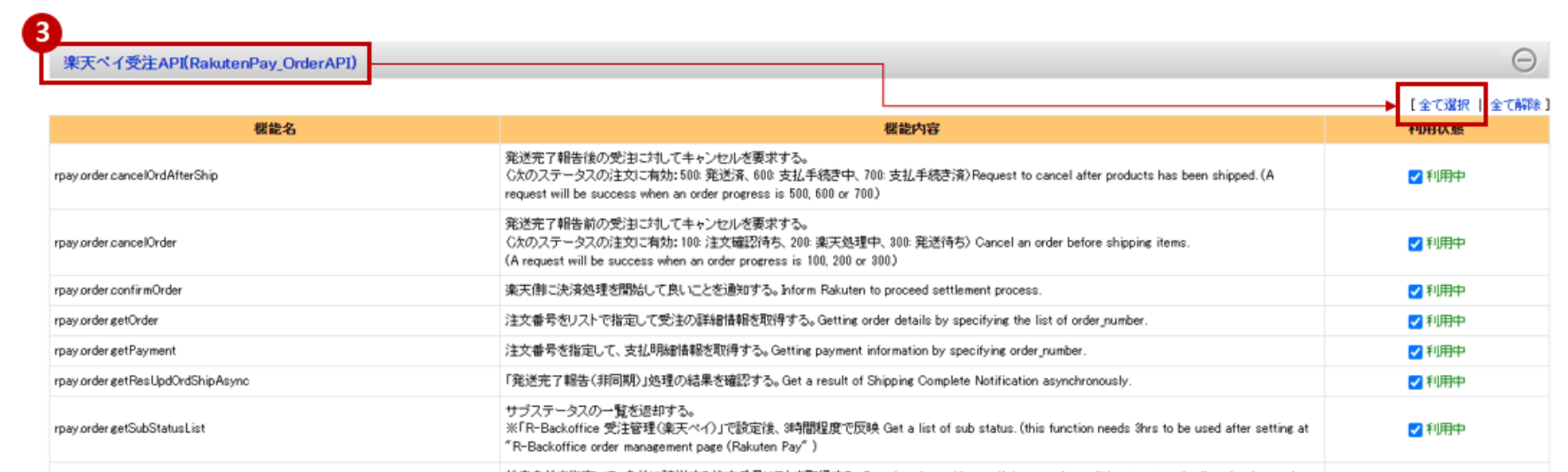
Task: Open the 楽天ペイ受注API(RakutenPay_OrderAPI) link
Action: (x=210, y=63)
